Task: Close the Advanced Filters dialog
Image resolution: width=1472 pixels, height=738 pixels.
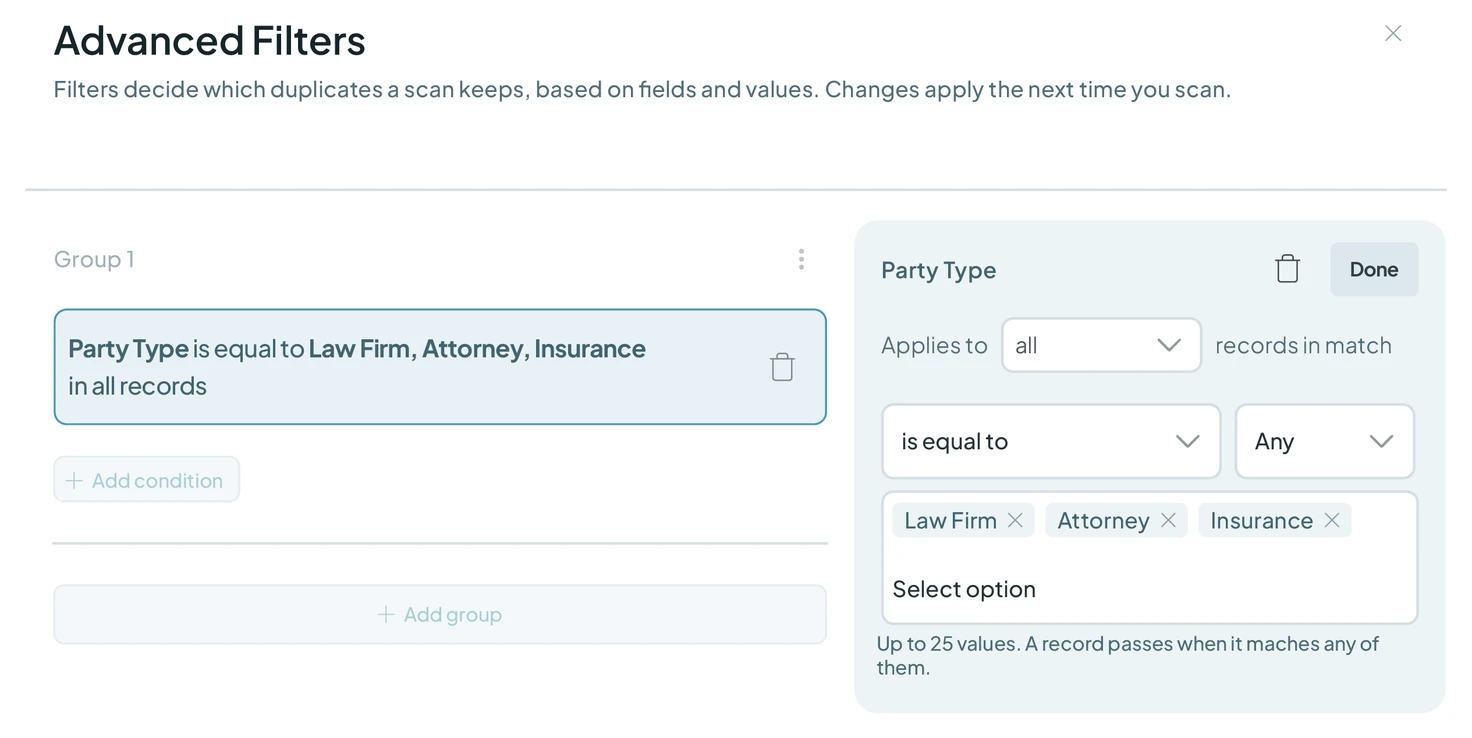Action: pos(1393,34)
